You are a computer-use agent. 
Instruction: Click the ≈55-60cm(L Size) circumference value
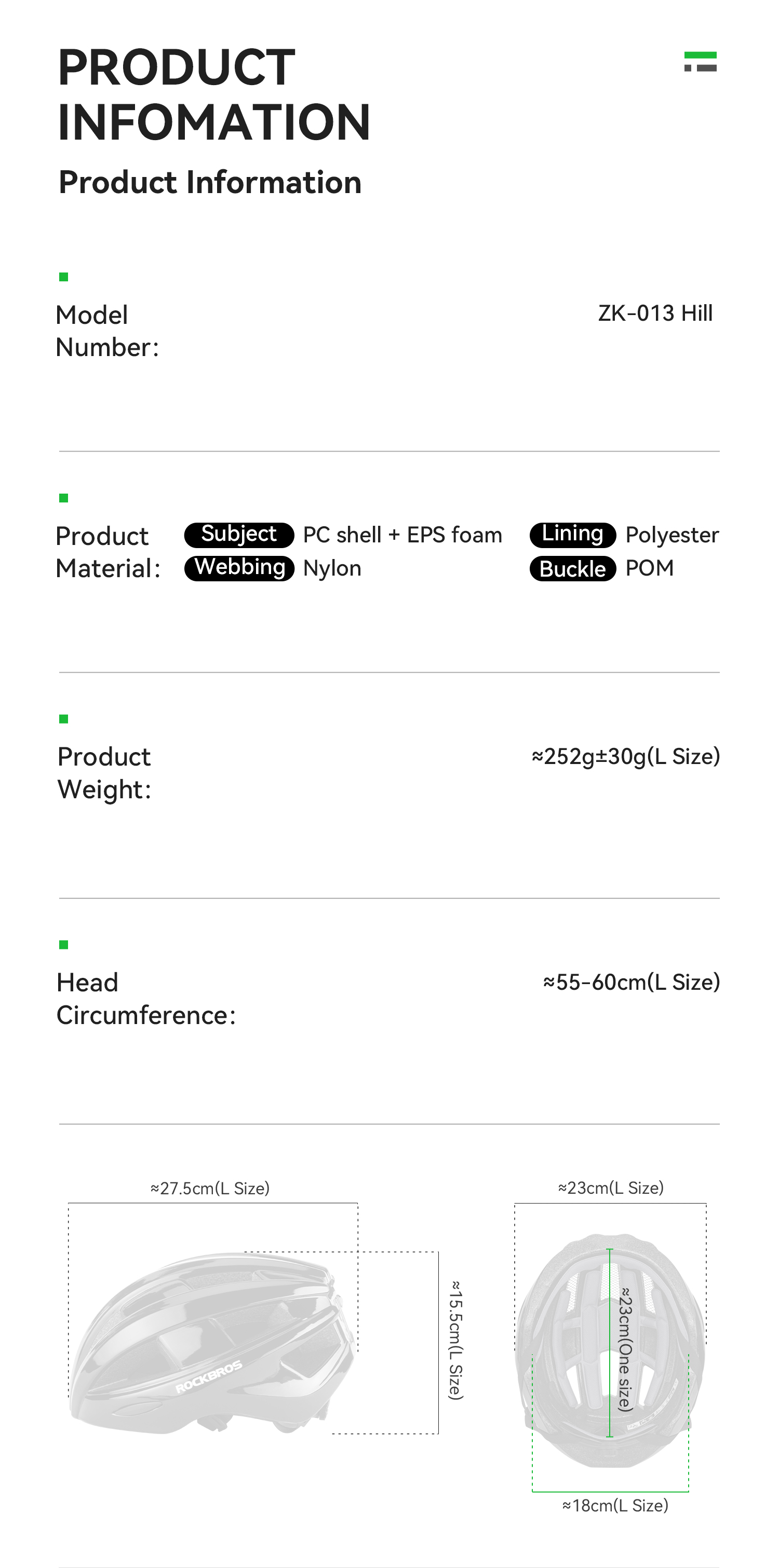(x=631, y=982)
